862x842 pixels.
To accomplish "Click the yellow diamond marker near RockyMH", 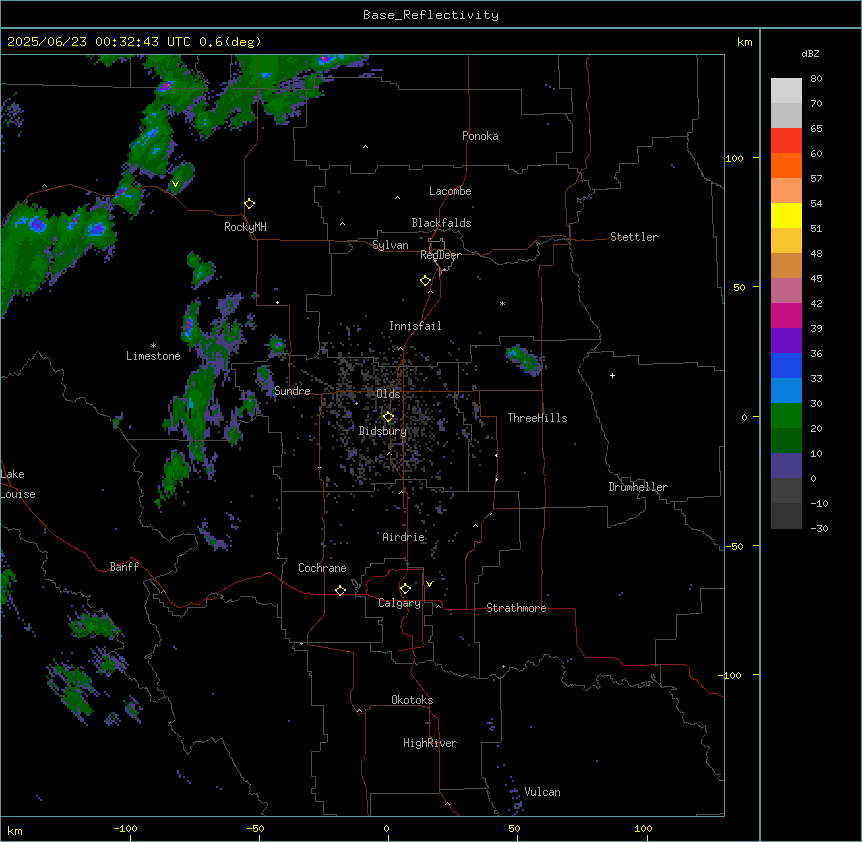I will [x=249, y=204].
